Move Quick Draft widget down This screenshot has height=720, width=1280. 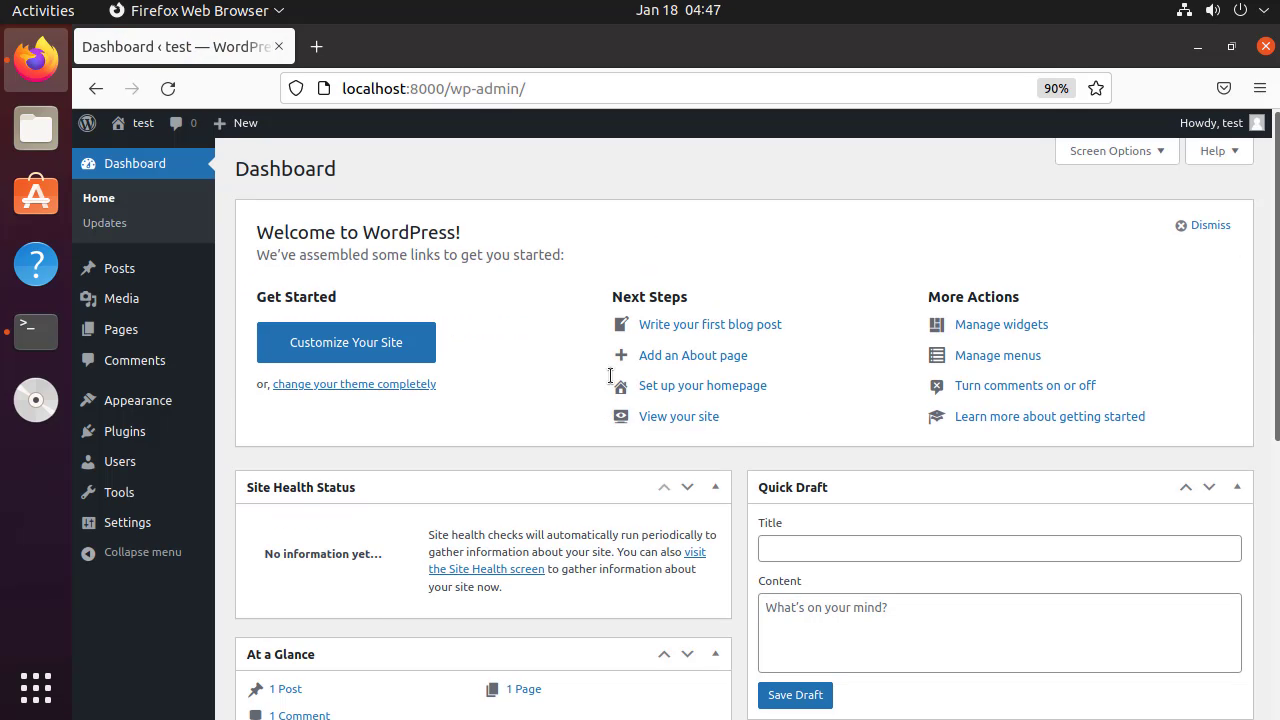coord(1209,487)
